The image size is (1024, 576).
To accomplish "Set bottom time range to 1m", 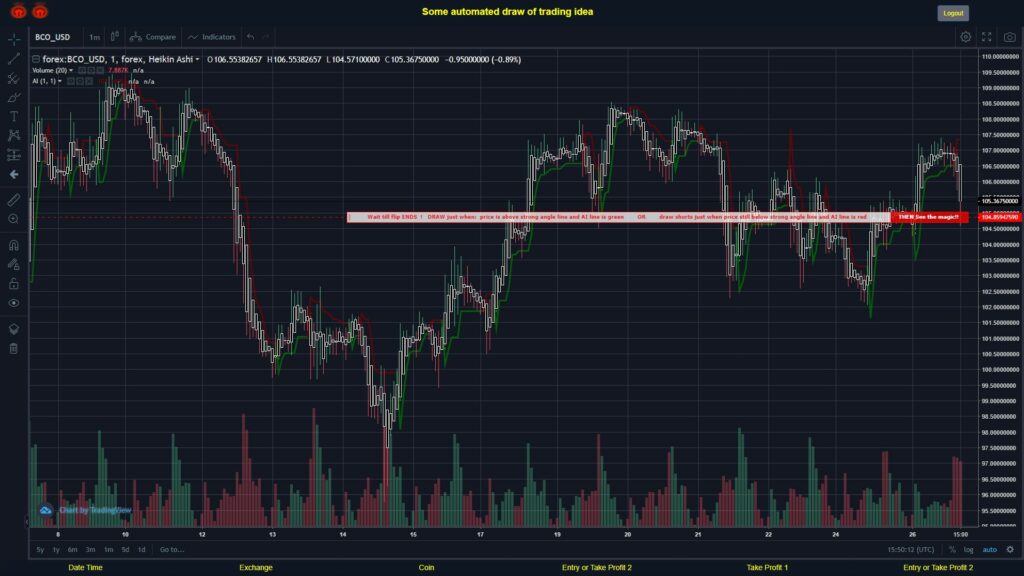I will tap(108, 550).
